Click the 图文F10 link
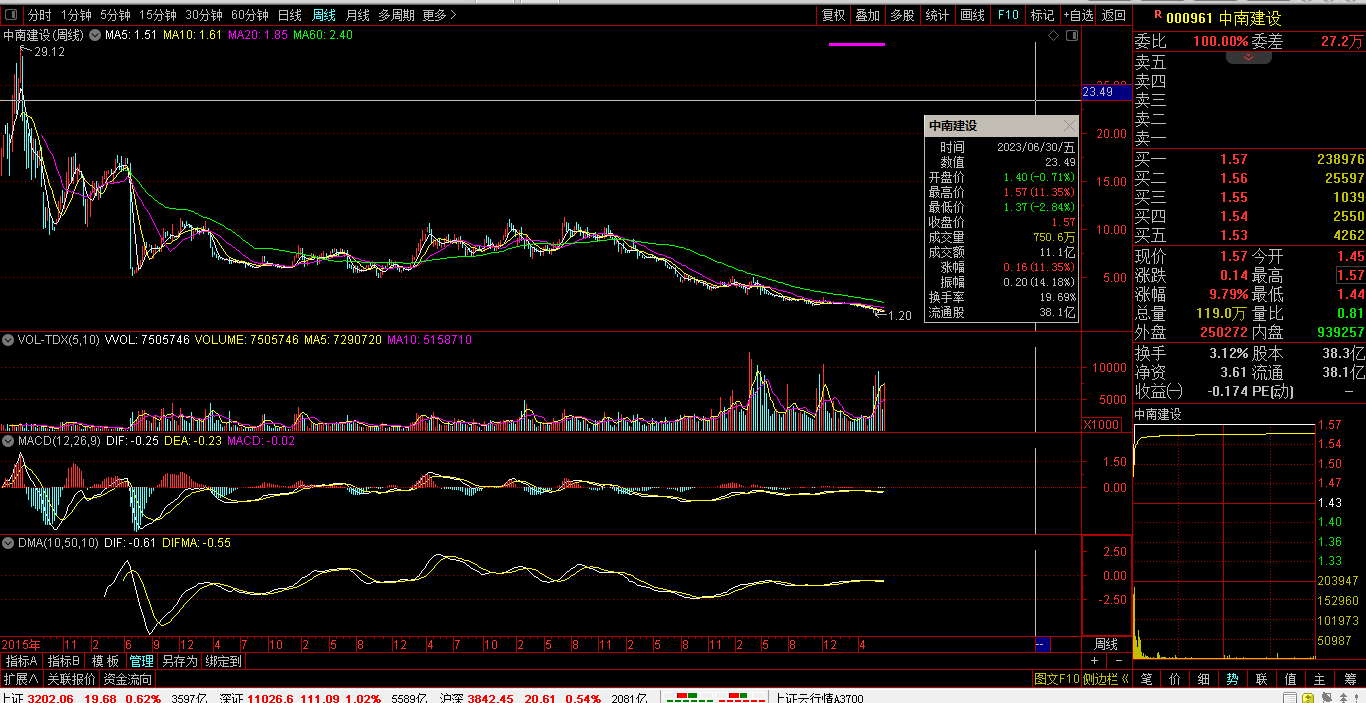Screen dimensions: 1366x703 point(1056,679)
